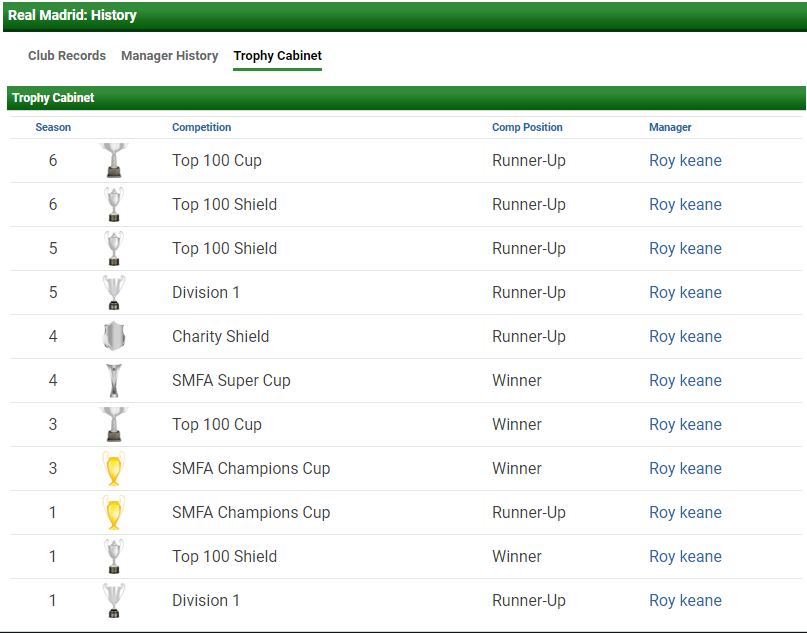
Task: Click the Charity Shield trophy icon
Action: [x=114, y=336]
